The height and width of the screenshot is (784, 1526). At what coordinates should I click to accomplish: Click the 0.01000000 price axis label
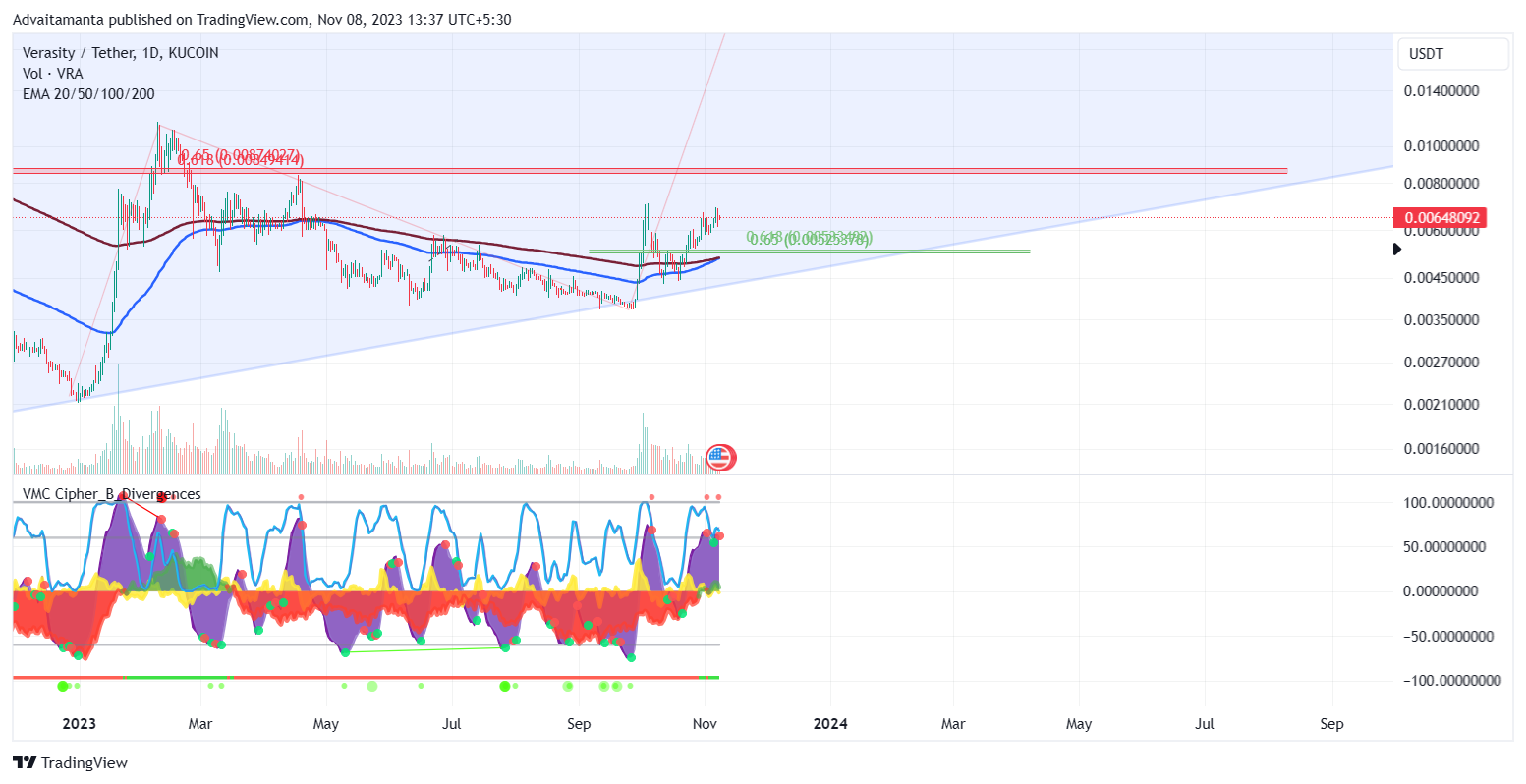click(x=1440, y=146)
